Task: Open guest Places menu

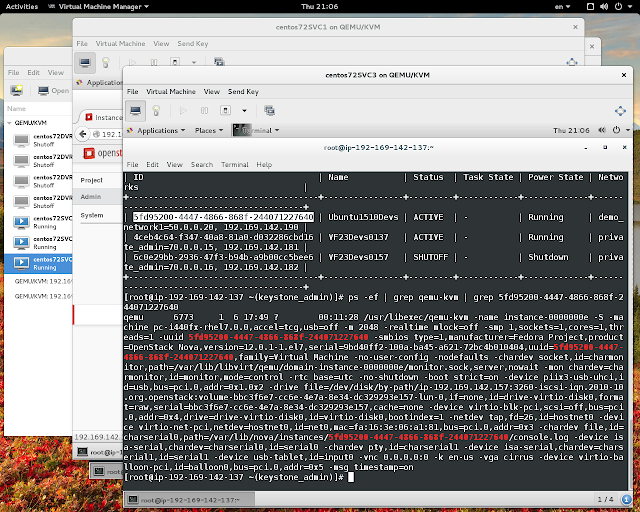Action: (209, 130)
